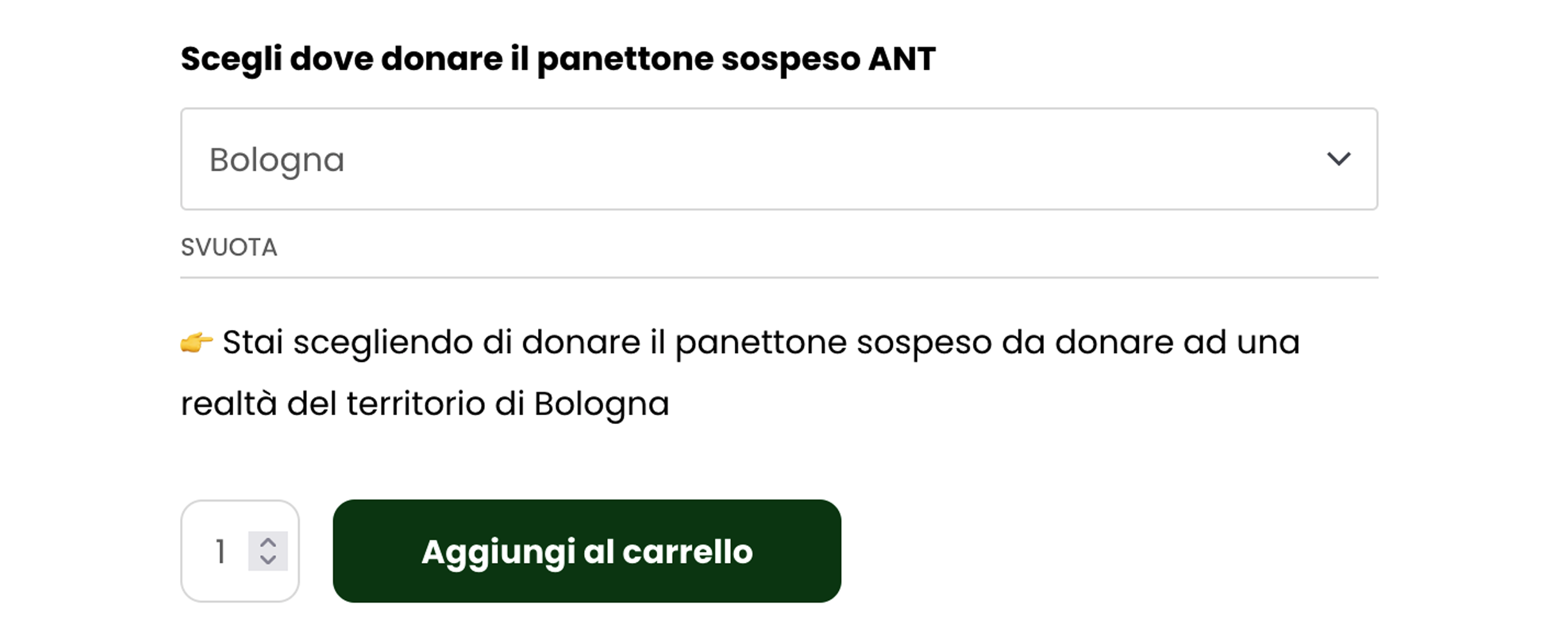
Task: Decrease quantity with the down arrow
Action: pyautogui.click(x=268, y=560)
